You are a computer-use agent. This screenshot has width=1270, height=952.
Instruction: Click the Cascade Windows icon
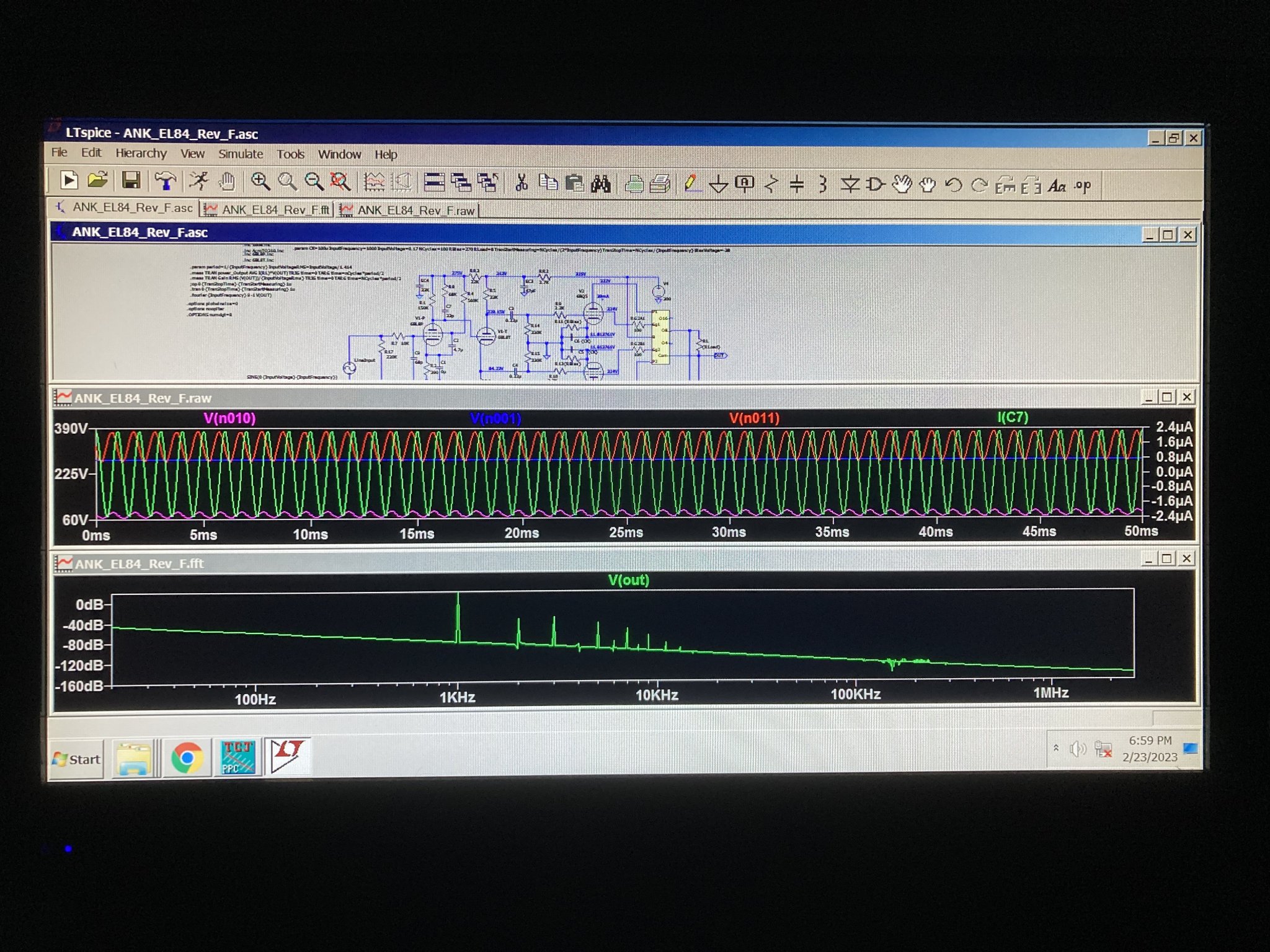click(461, 182)
